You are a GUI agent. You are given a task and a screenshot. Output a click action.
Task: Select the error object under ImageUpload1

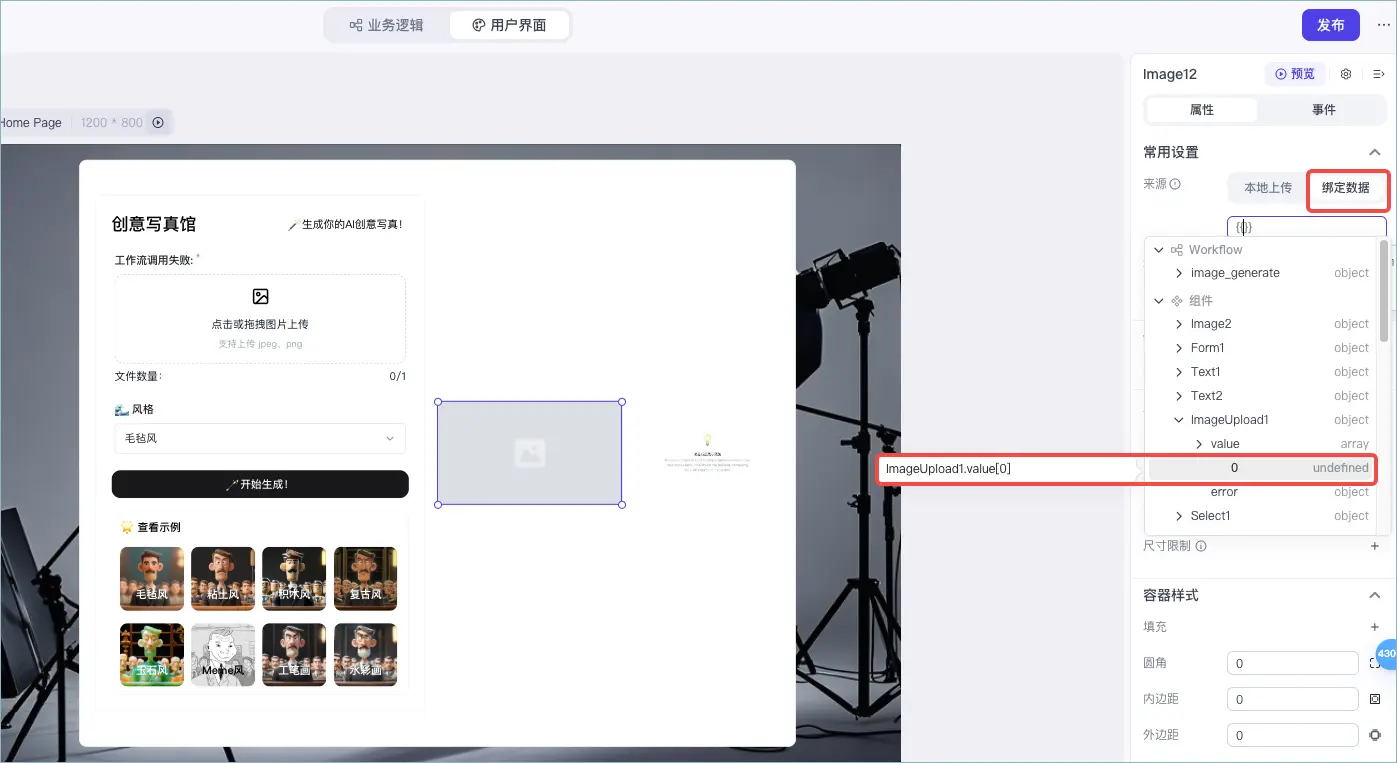coord(1262,492)
